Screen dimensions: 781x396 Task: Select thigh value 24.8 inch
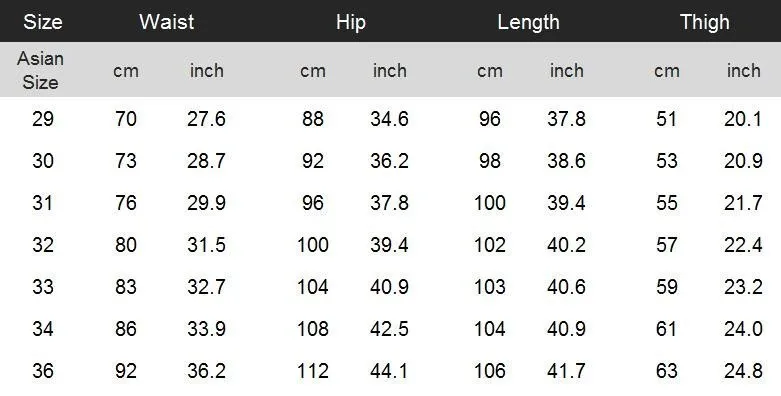[x=743, y=371]
